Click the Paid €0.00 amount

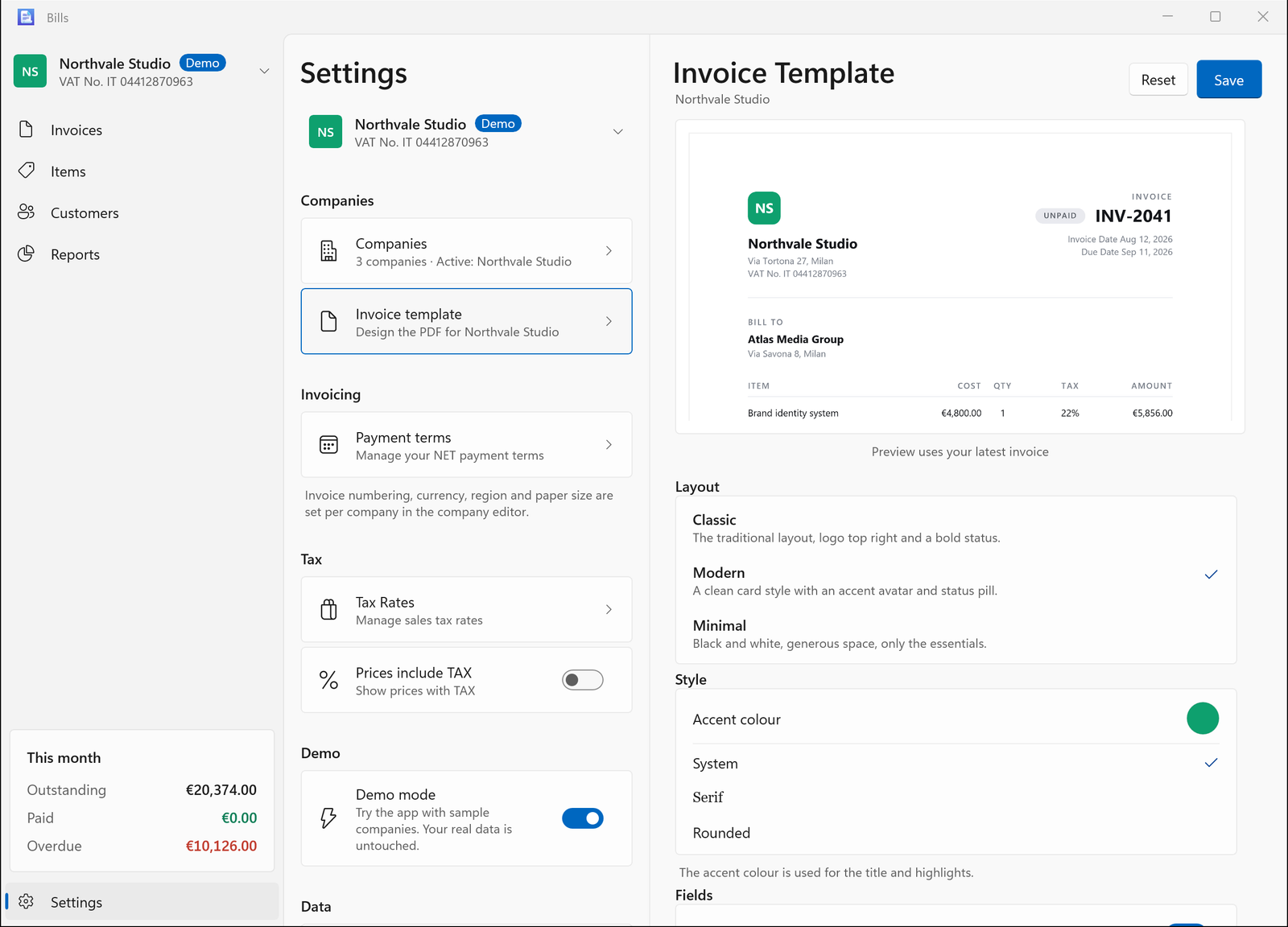pos(239,818)
